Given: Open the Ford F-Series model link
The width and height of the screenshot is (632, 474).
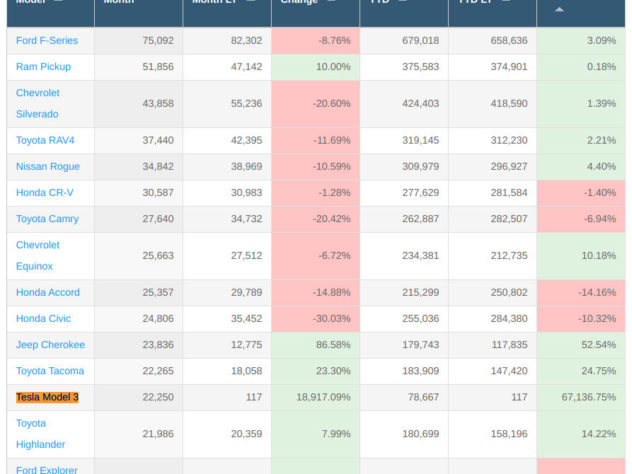Looking at the screenshot, I should click(47, 41).
